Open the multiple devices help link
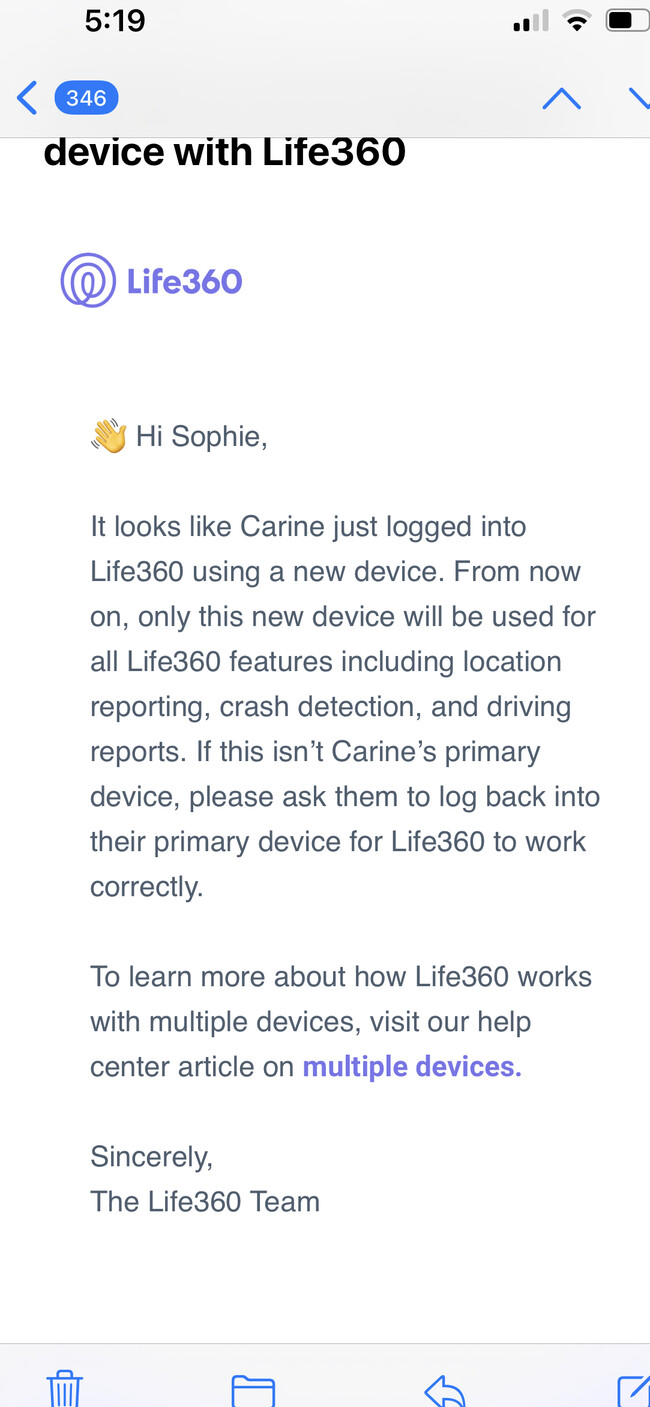The height and width of the screenshot is (1407, 650). (x=412, y=1067)
